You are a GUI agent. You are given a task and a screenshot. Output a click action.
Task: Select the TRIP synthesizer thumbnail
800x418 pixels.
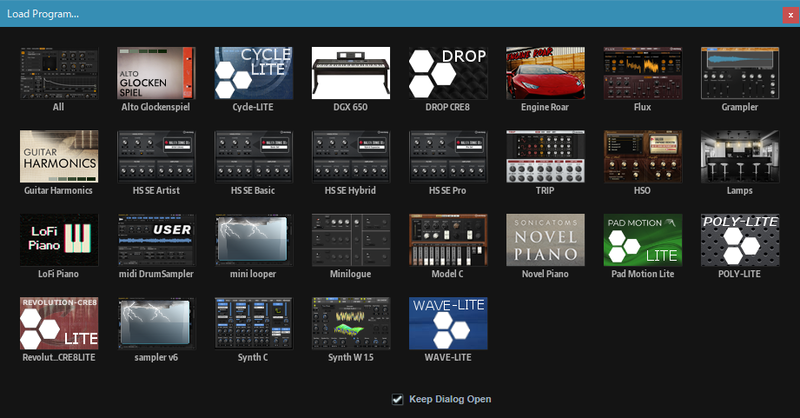(545, 156)
